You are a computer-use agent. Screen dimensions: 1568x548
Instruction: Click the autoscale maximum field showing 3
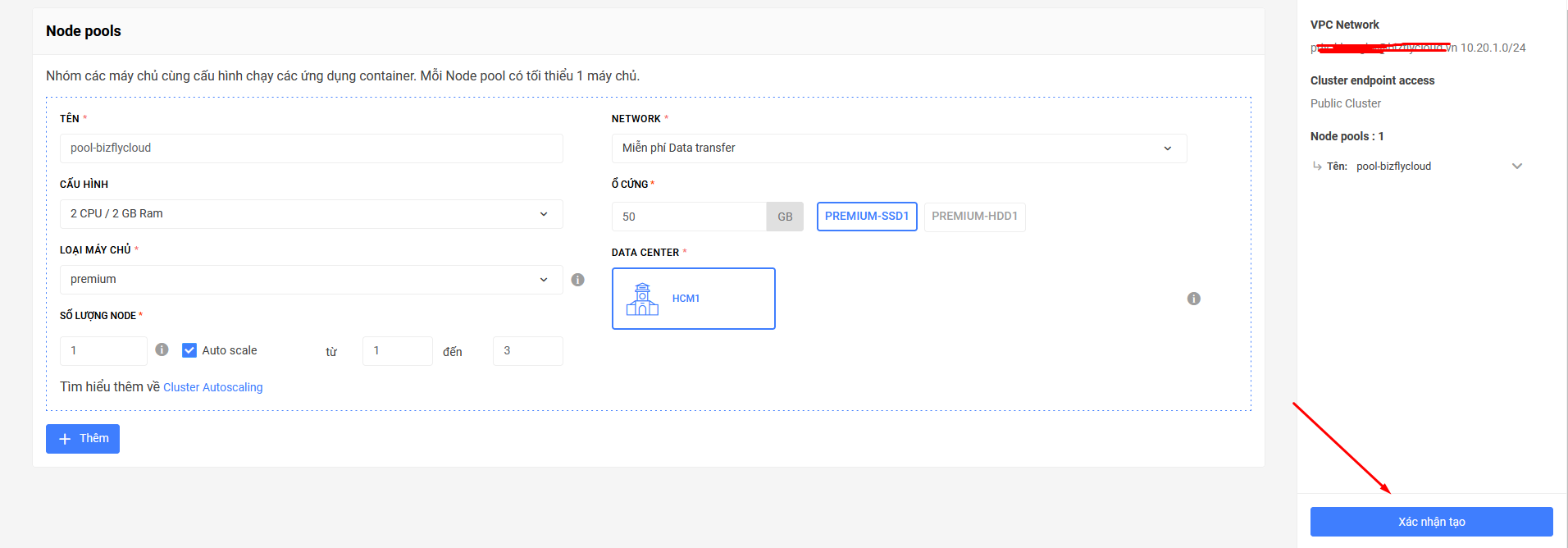[527, 351]
